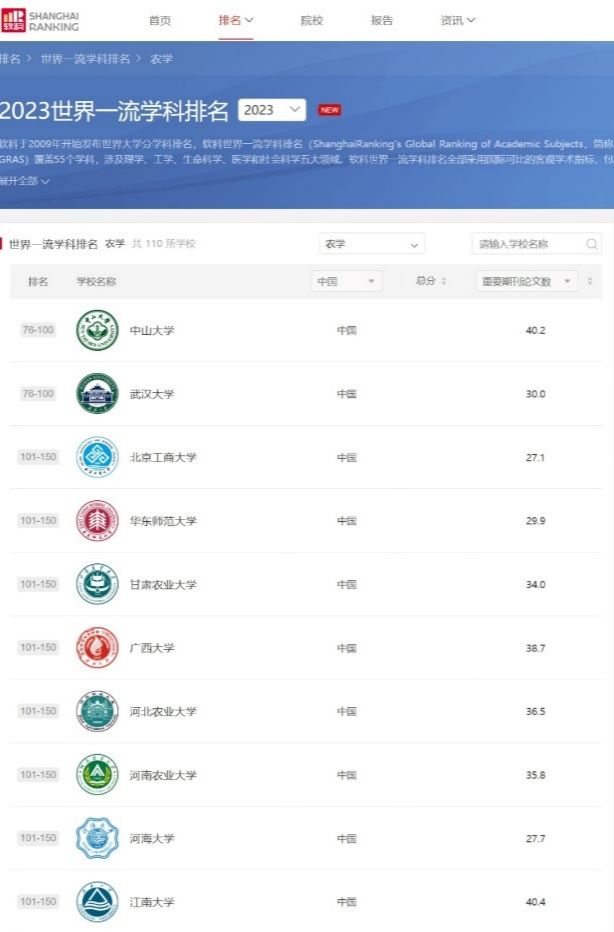Click the 北京工商大学 logo
The image size is (614, 932).
pos(97,458)
